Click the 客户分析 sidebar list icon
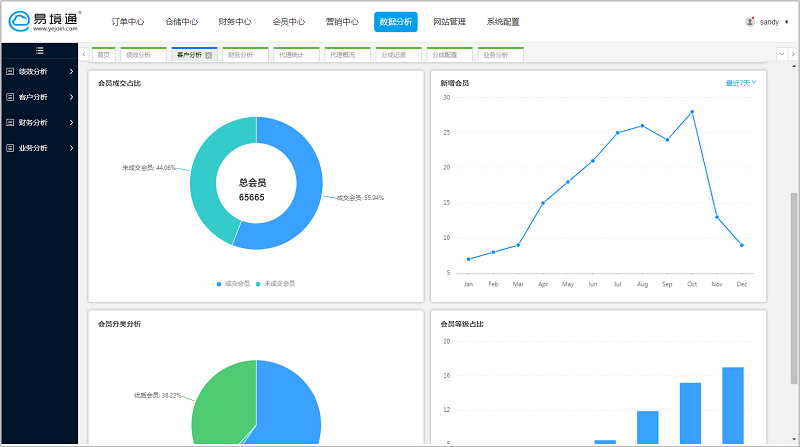This screenshot has width=800, height=447. click(x=10, y=97)
